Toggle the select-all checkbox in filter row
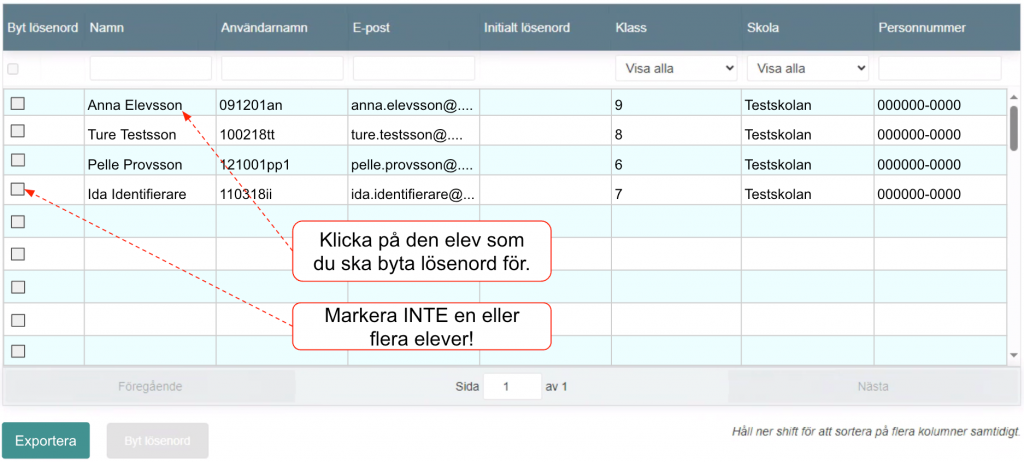 coord(13,69)
